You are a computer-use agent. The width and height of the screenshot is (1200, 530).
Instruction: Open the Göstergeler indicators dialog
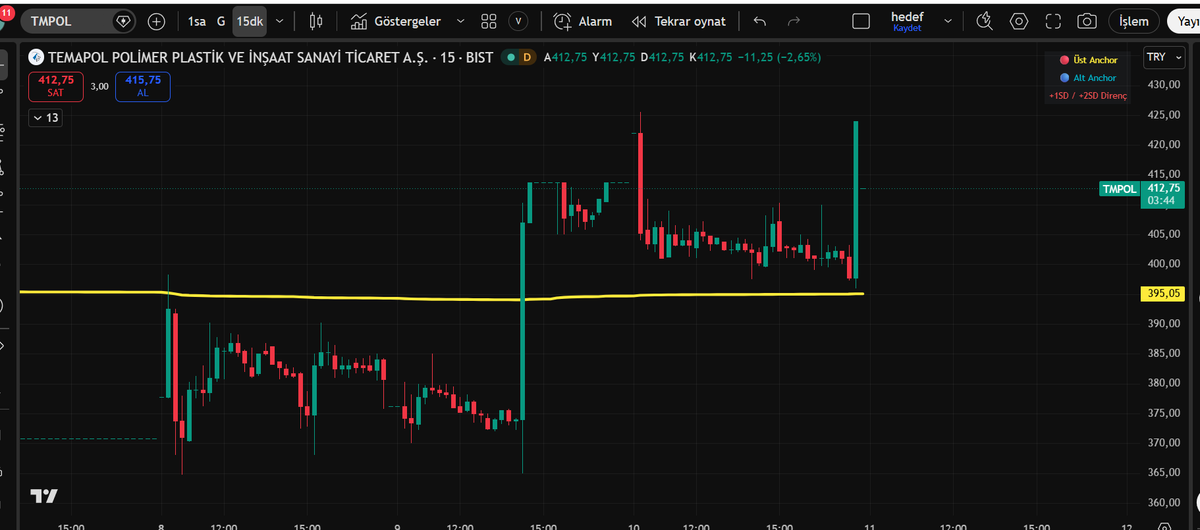pyautogui.click(x=396, y=21)
